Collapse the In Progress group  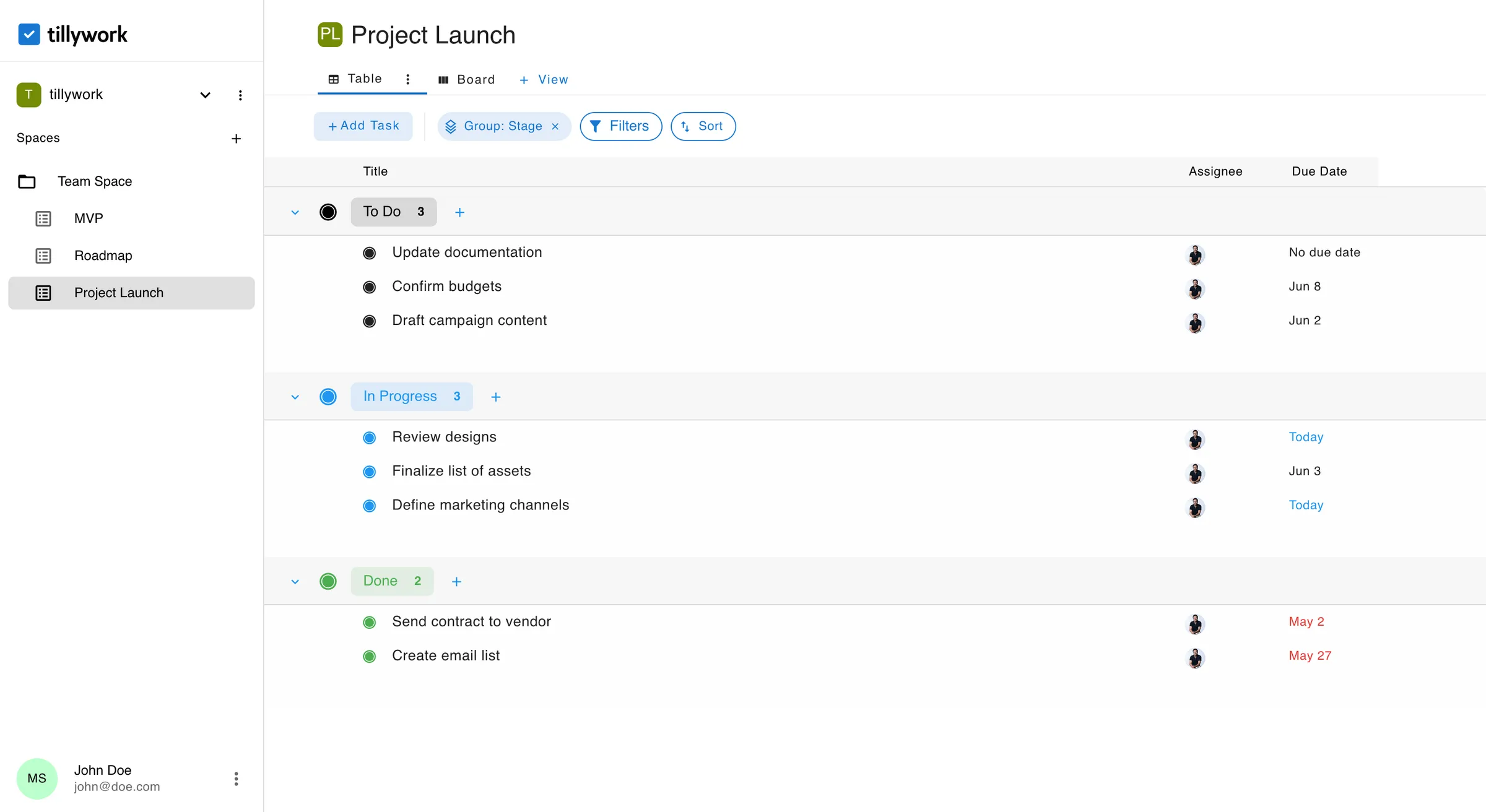click(x=295, y=397)
